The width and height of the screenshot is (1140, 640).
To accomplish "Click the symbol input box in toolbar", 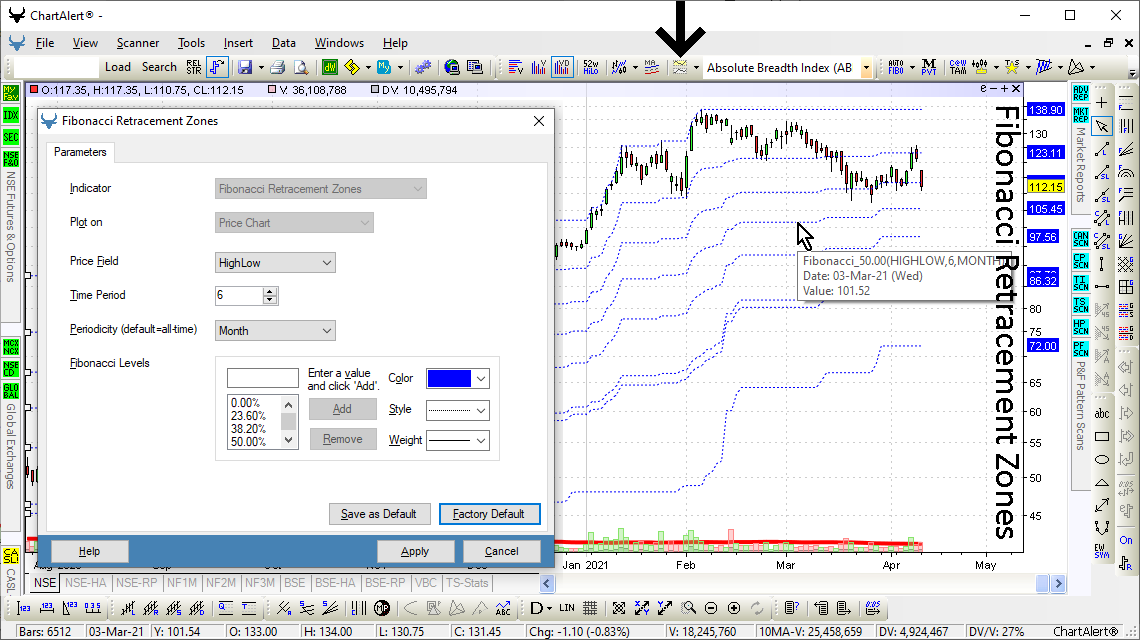I will [x=55, y=68].
